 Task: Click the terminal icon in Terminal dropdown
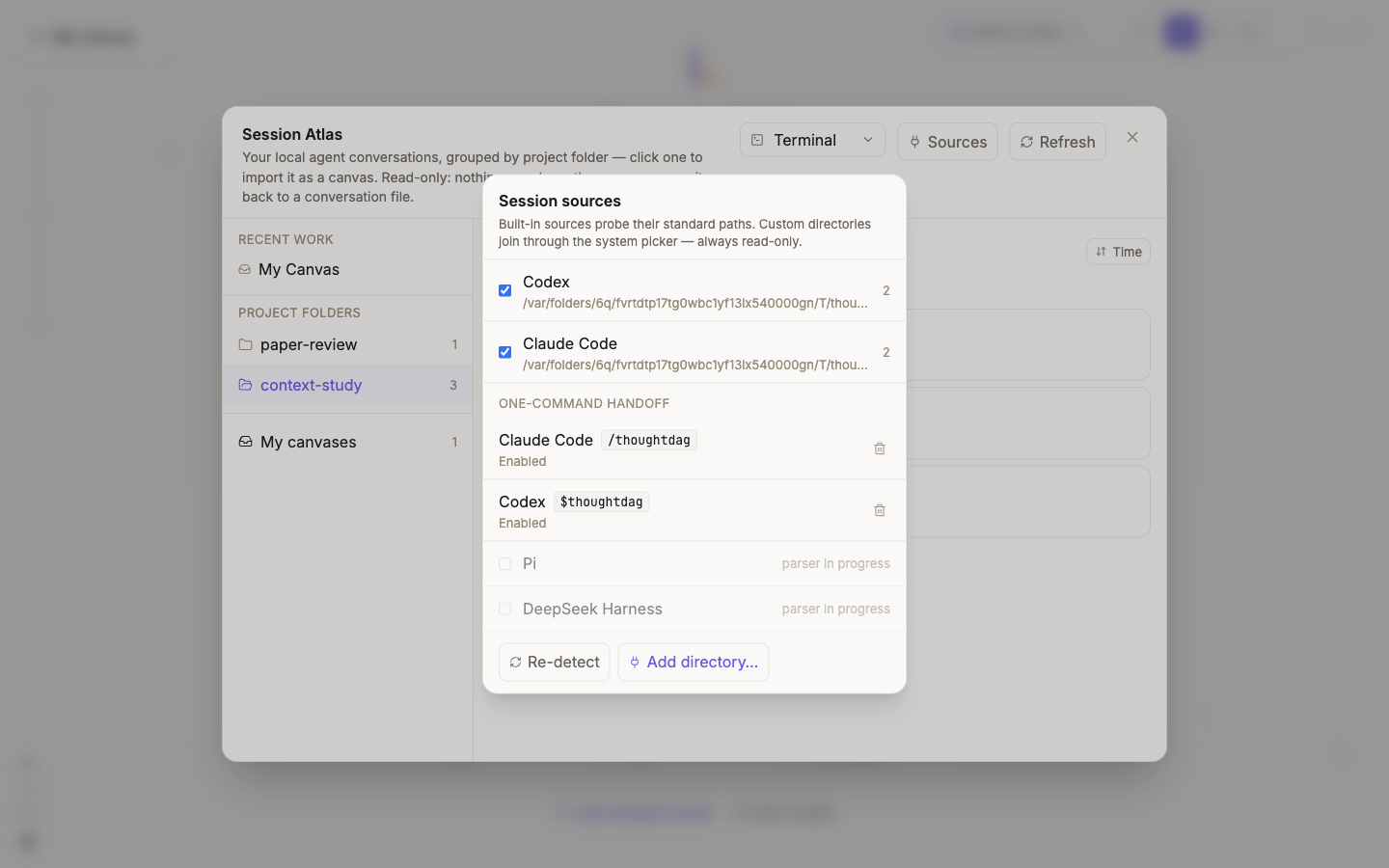(x=757, y=140)
